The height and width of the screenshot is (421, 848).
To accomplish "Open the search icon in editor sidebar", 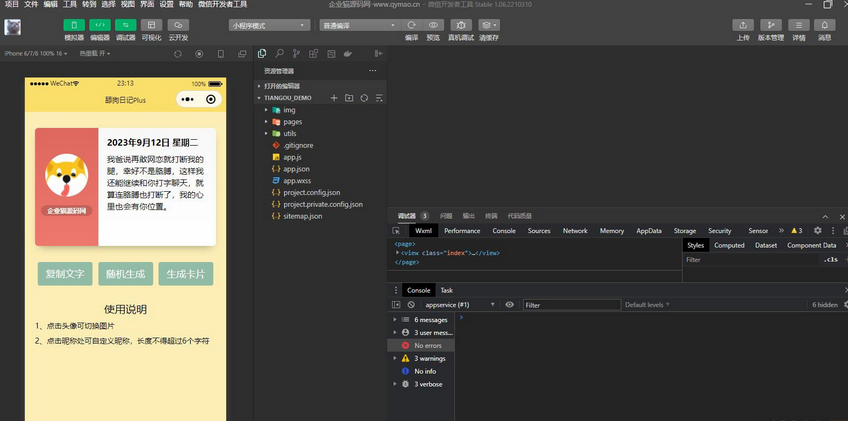I will point(279,53).
